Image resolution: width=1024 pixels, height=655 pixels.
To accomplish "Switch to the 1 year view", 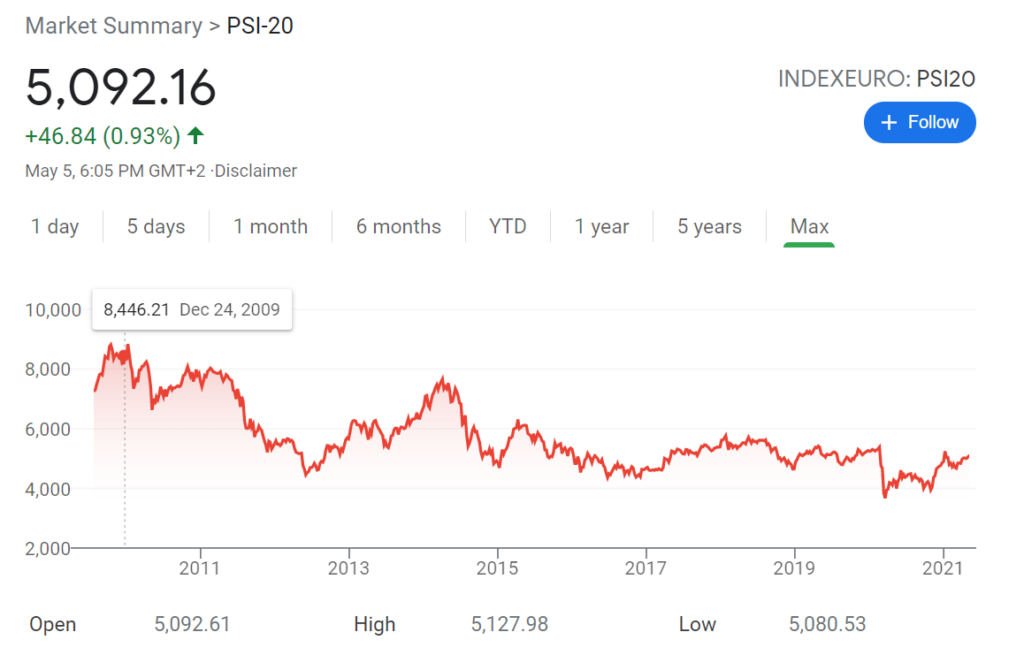I will pos(602,226).
